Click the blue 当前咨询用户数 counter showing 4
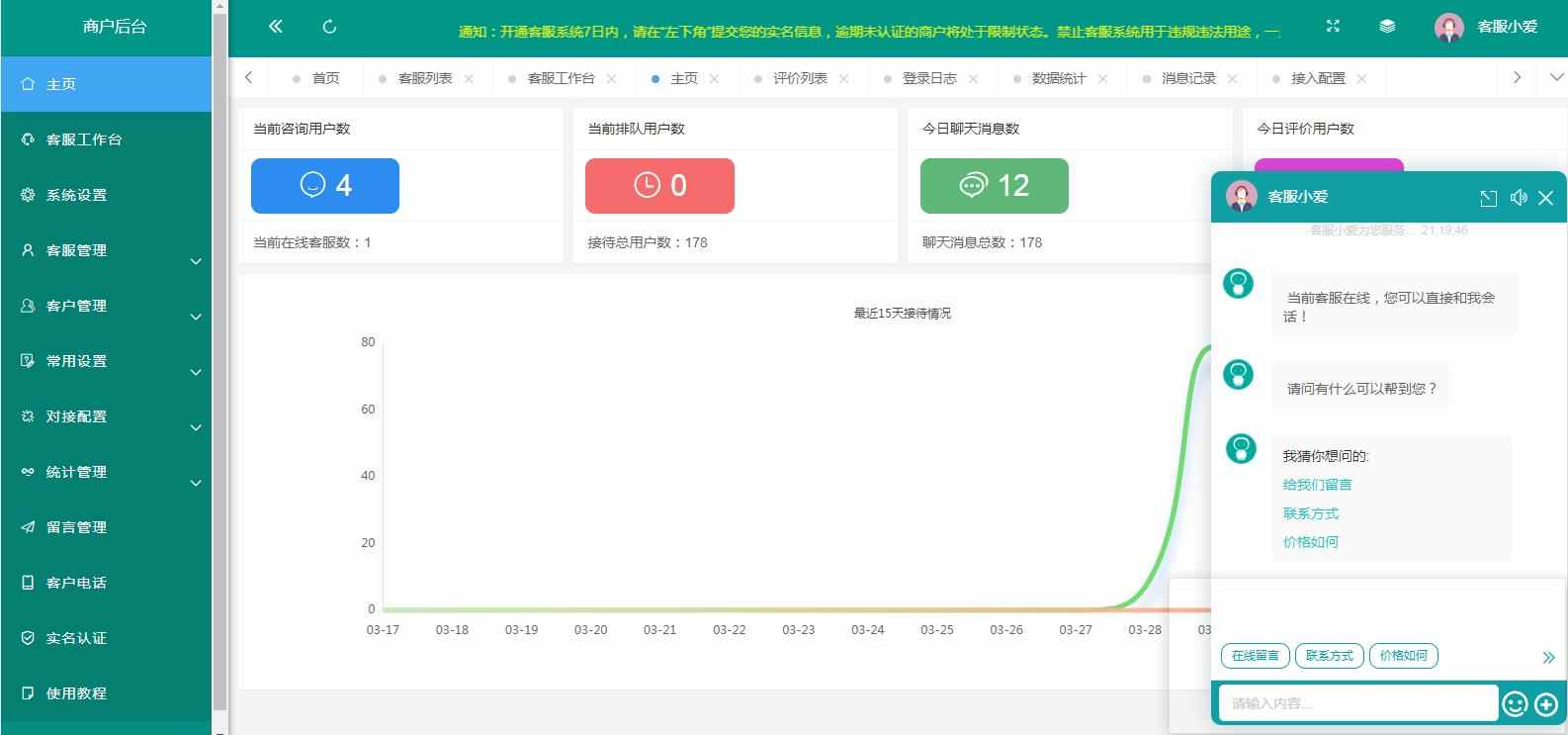The height and width of the screenshot is (735, 1568). pyautogui.click(x=325, y=186)
